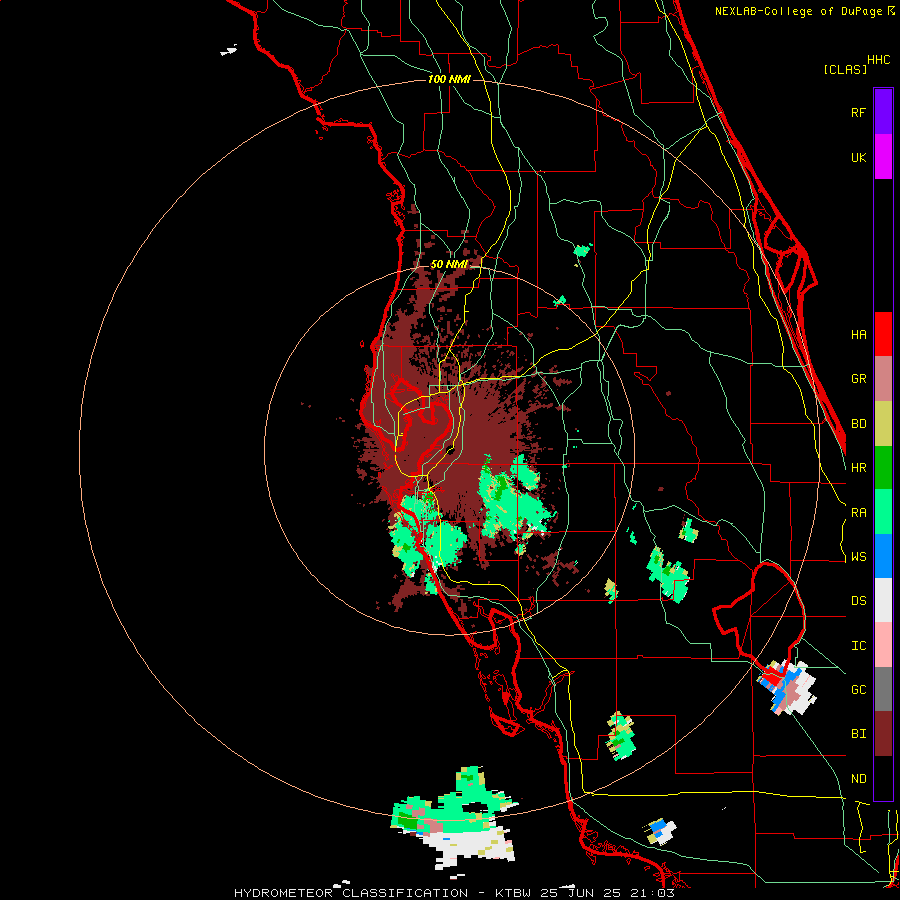Click the "NEXLAB-College of DuPage" header text

(x=798, y=11)
